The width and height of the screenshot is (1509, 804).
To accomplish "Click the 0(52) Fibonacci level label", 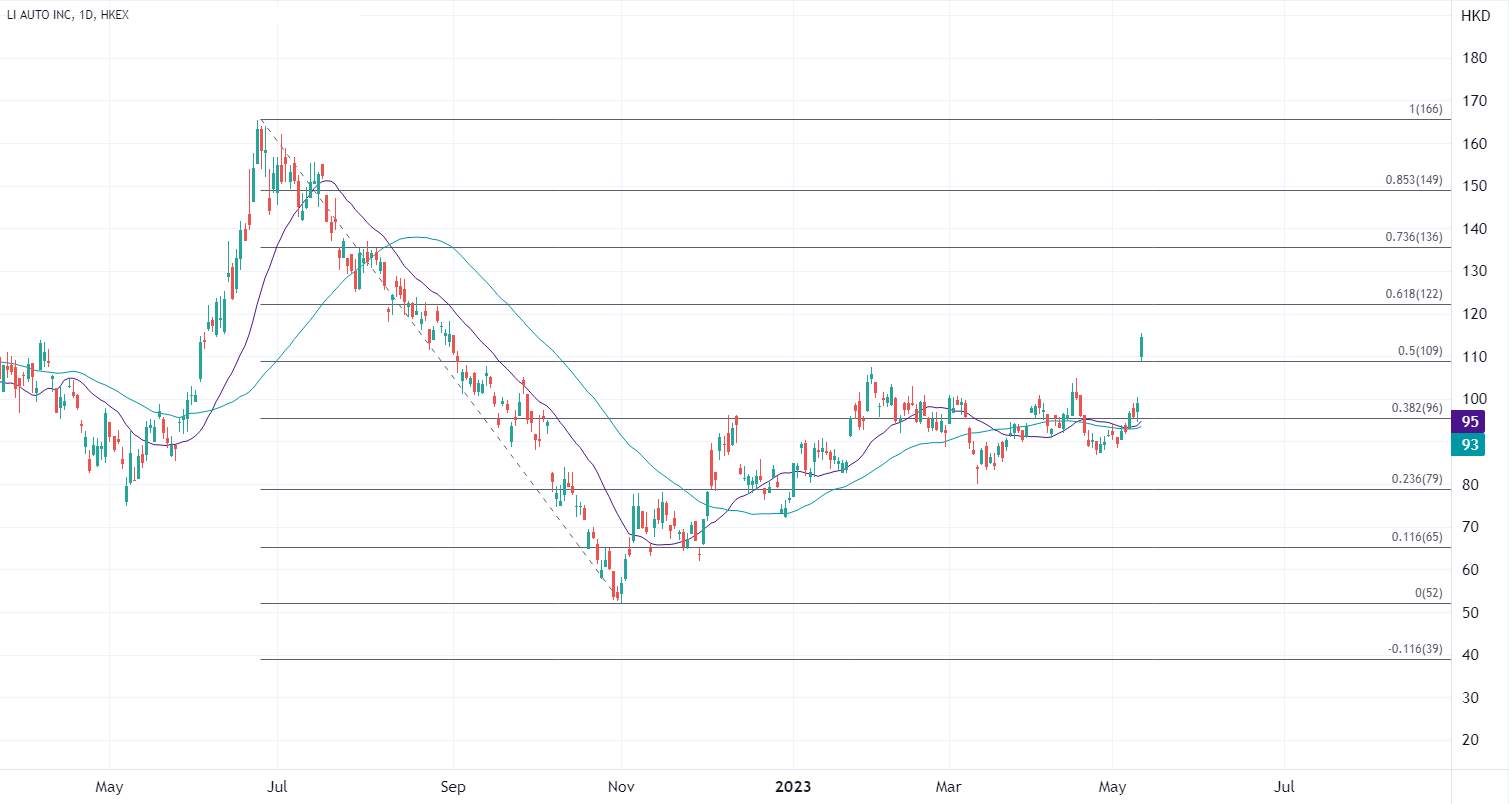I will coord(1429,594).
